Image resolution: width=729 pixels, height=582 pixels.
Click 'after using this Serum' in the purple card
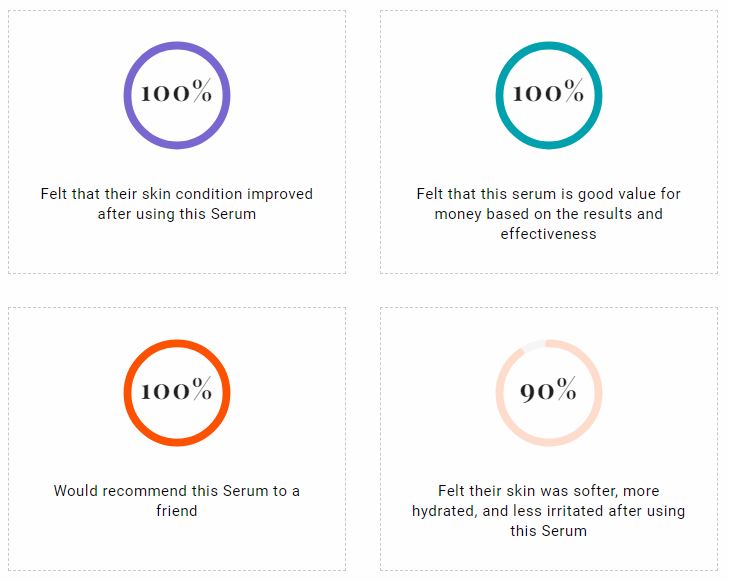177,214
